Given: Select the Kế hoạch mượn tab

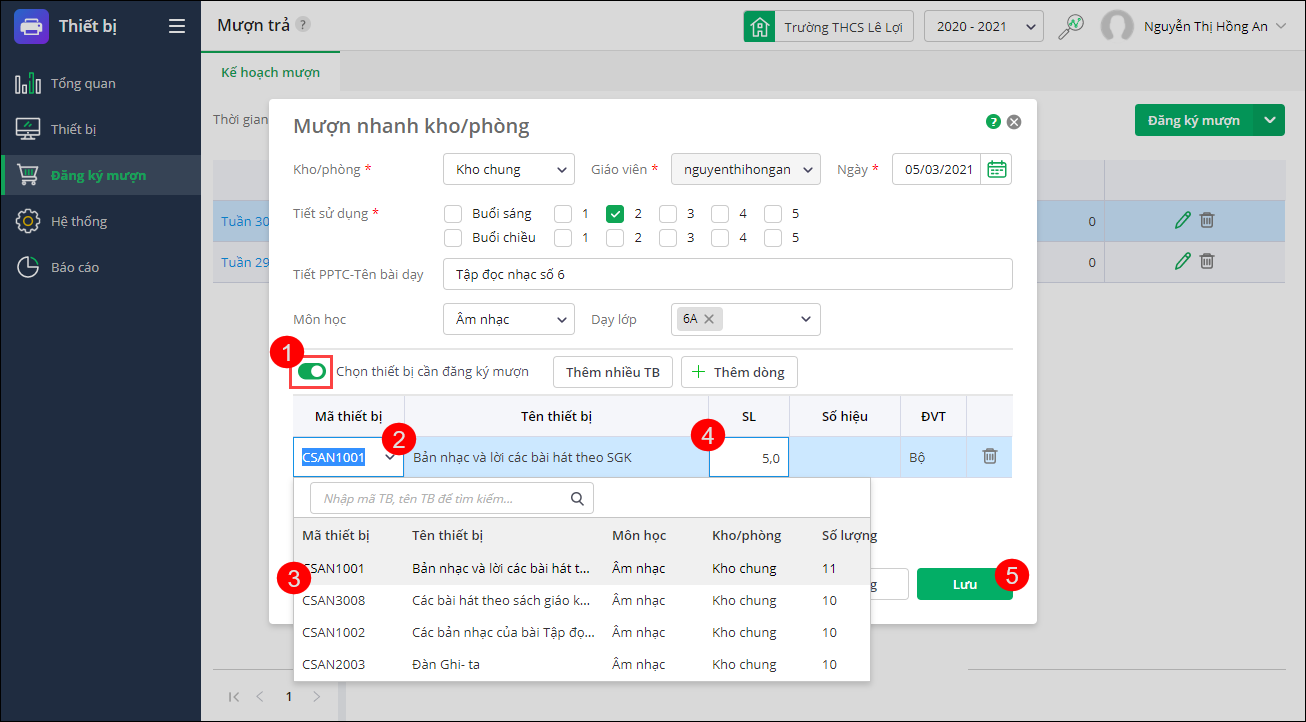Looking at the screenshot, I should 270,73.
